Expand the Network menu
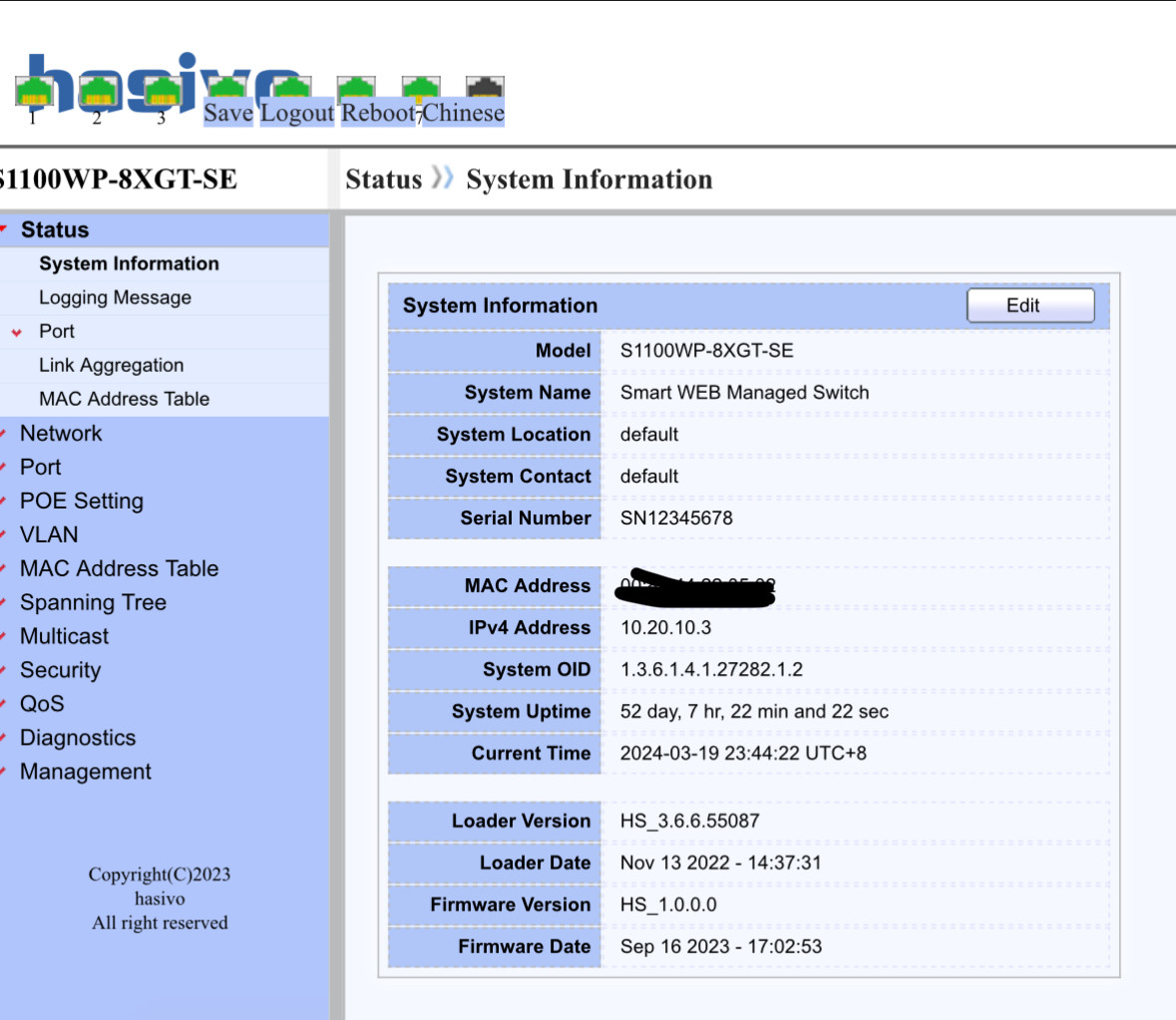The width and height of the screenshot is (1176, 1020). 61,433
